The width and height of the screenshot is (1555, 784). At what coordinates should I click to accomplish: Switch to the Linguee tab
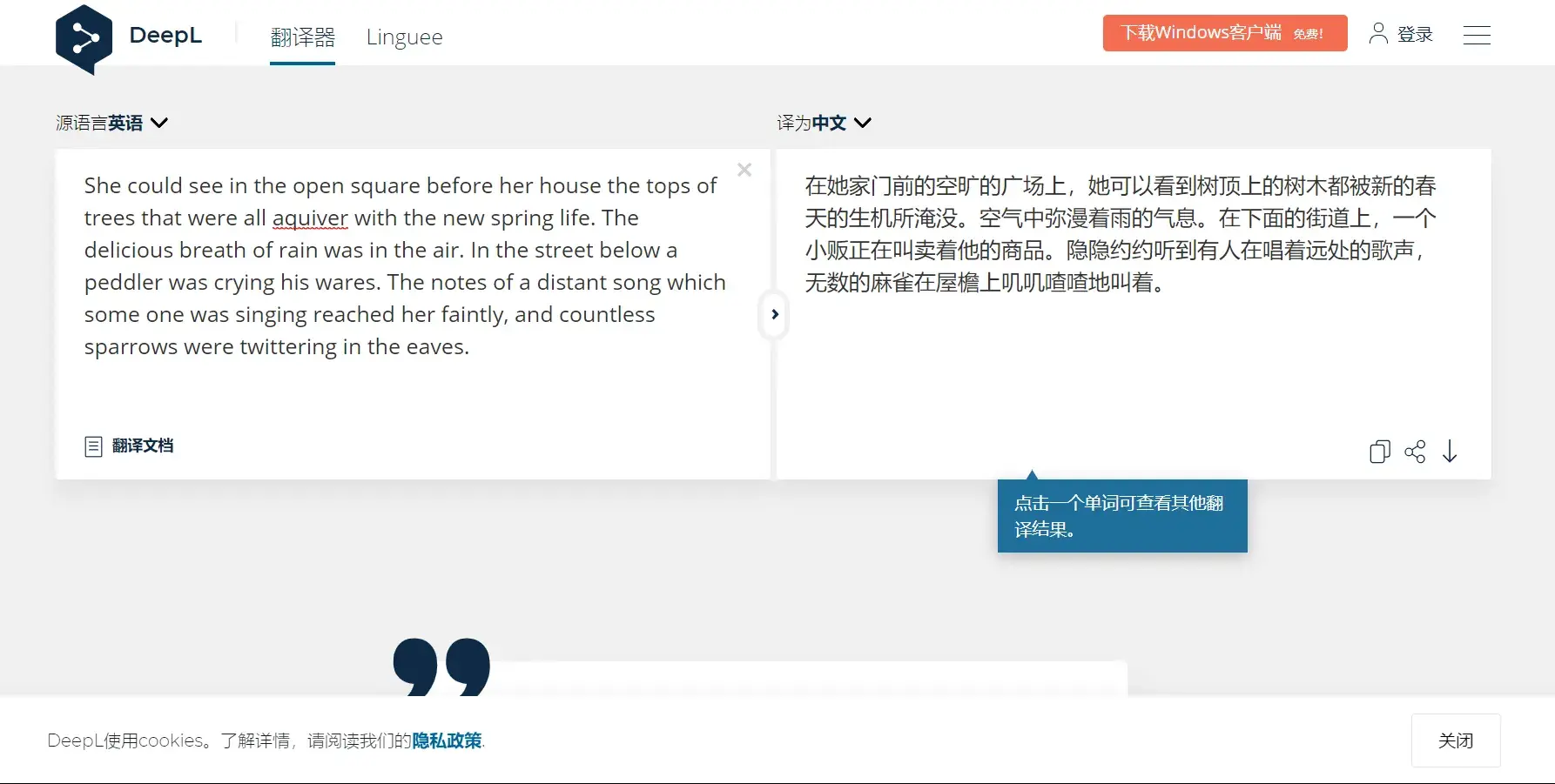(x=404, y=37)
